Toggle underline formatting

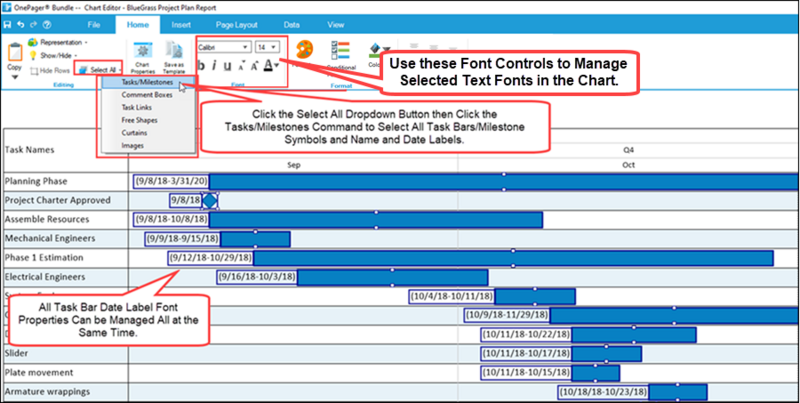[x=228, y=66]
